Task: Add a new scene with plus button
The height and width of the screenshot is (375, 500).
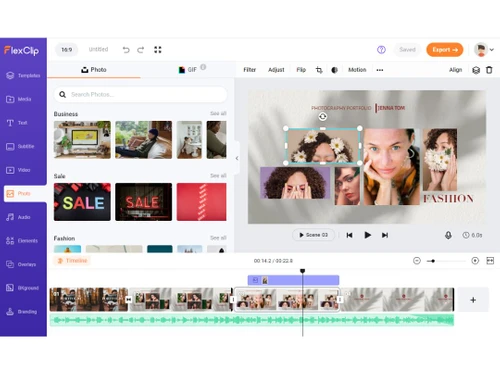Action: tap(473, 300)
